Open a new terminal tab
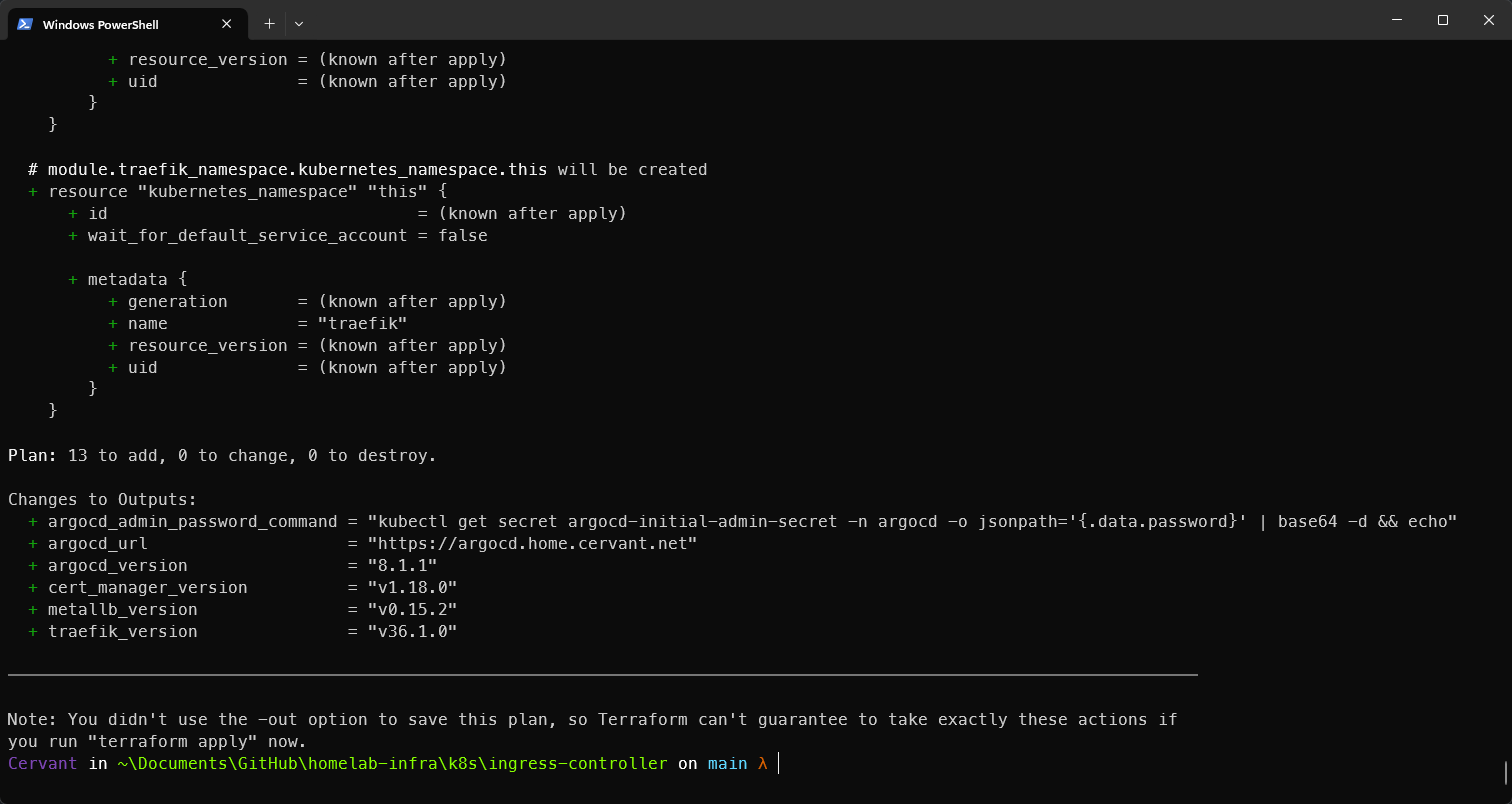The image size is (1512, 804). point(269,23)
